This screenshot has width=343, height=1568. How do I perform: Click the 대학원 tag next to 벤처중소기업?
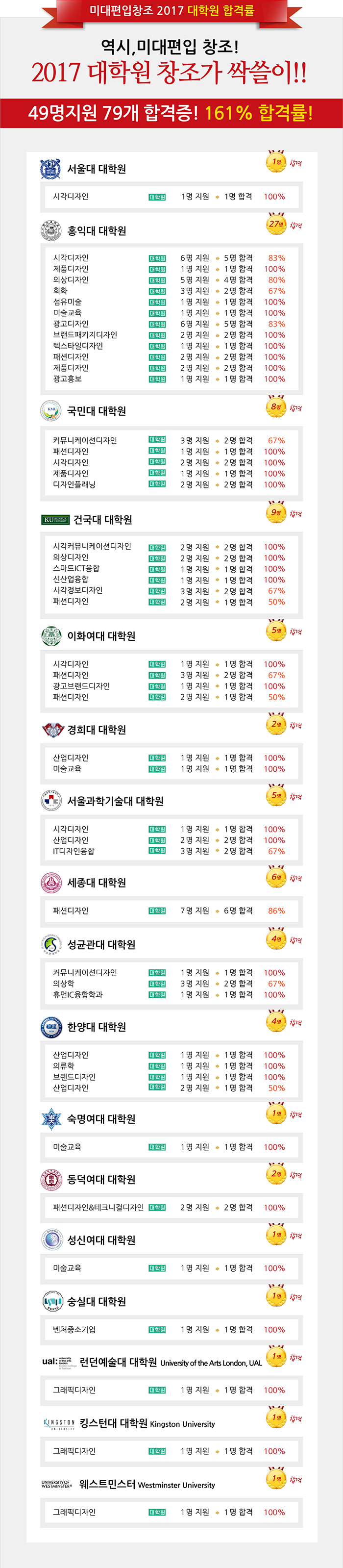[x=157, y=1329]
